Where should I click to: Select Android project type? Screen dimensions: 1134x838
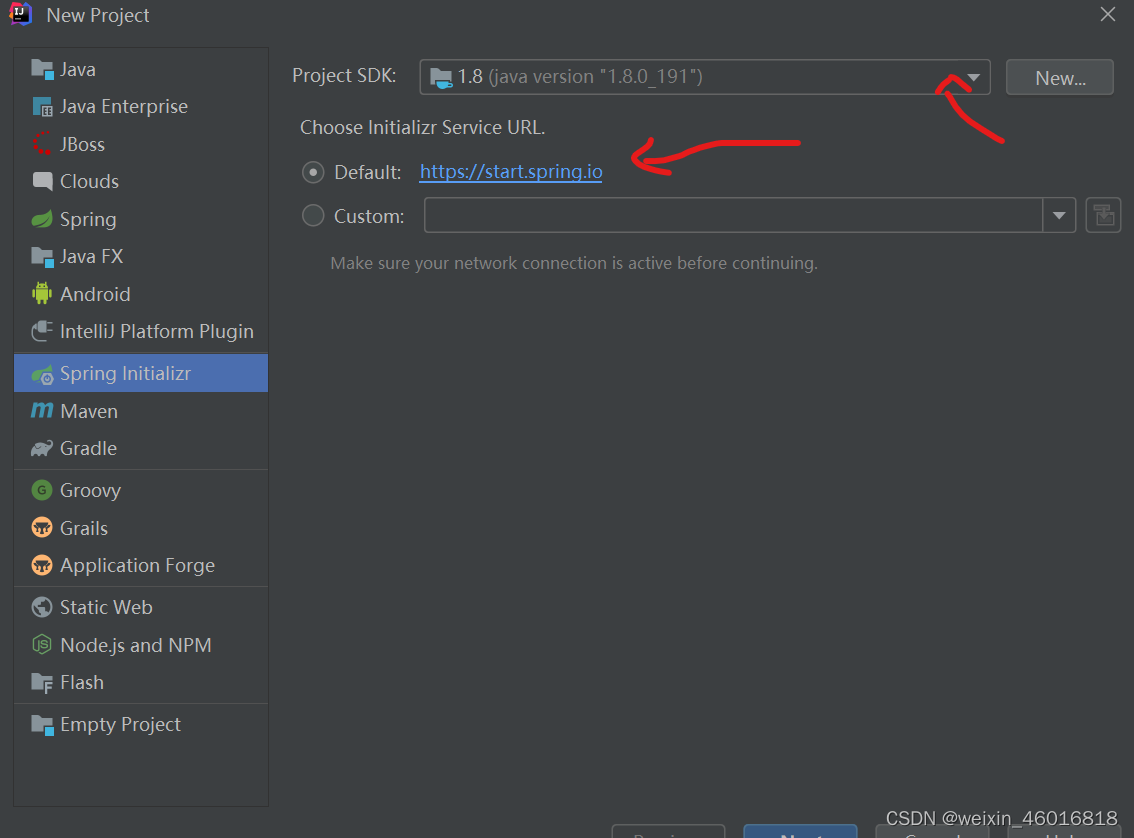[x=141, y=294]
